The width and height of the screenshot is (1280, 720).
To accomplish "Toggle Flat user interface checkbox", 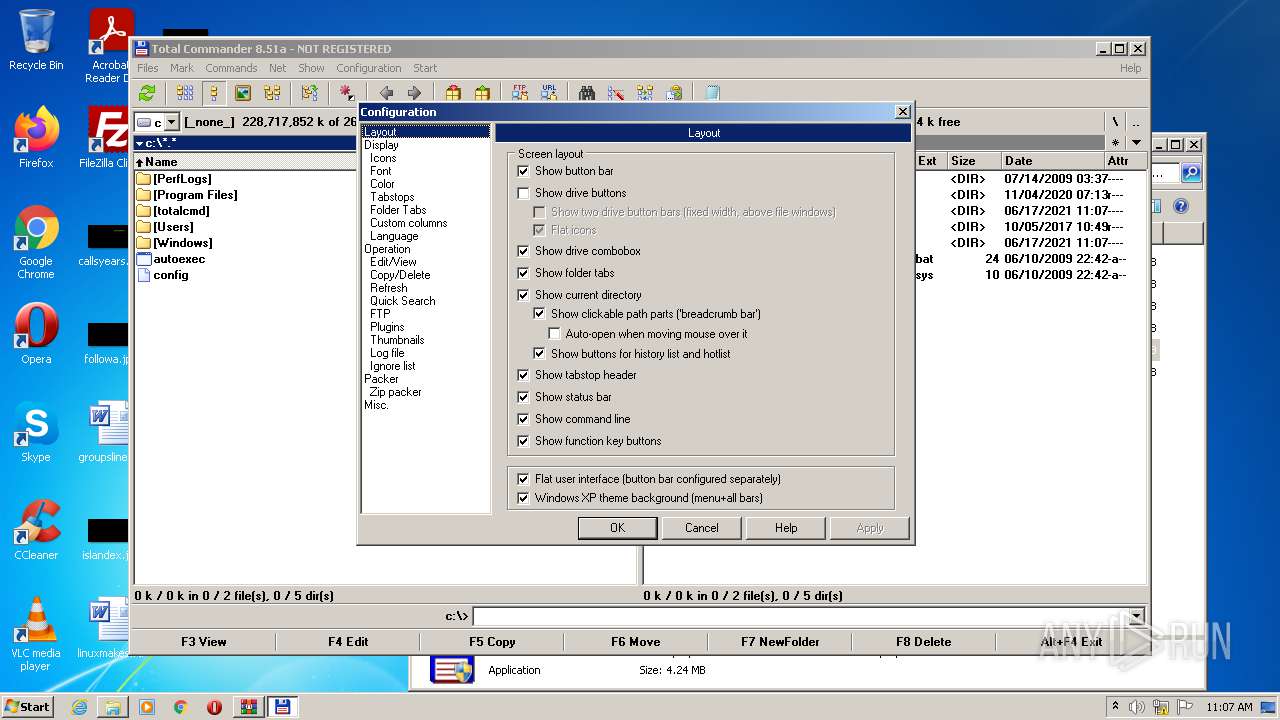I will tap(523, 479).
